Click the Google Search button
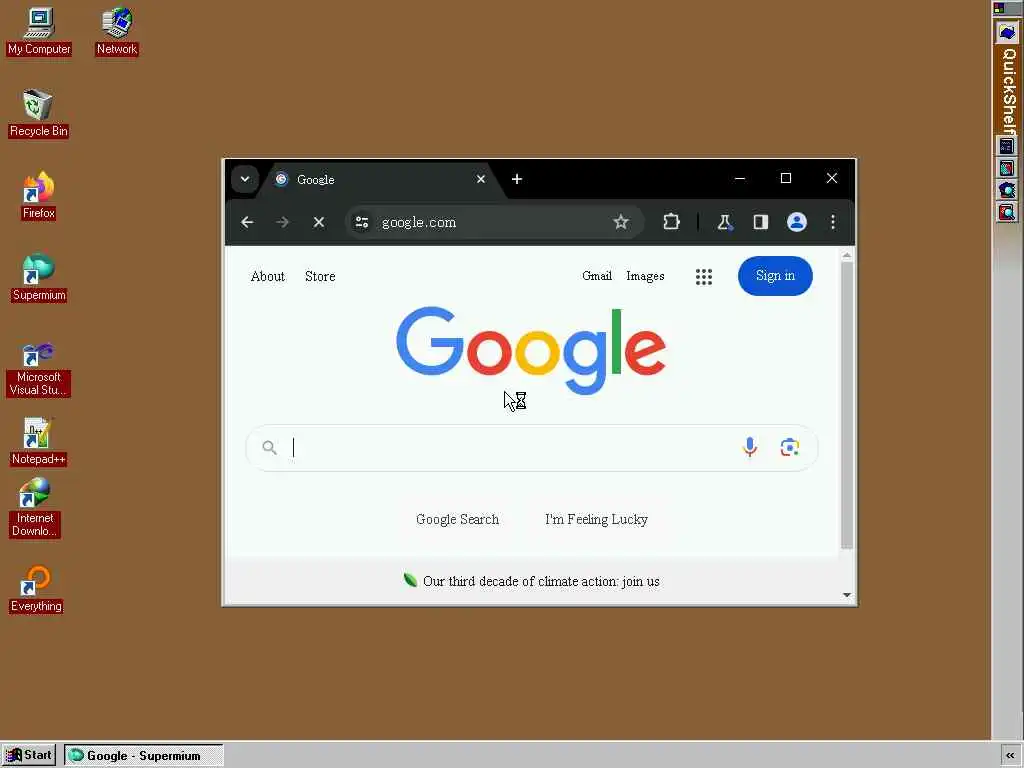The height and width of the screenshot is (768, 1024). [x=457, y=519]
